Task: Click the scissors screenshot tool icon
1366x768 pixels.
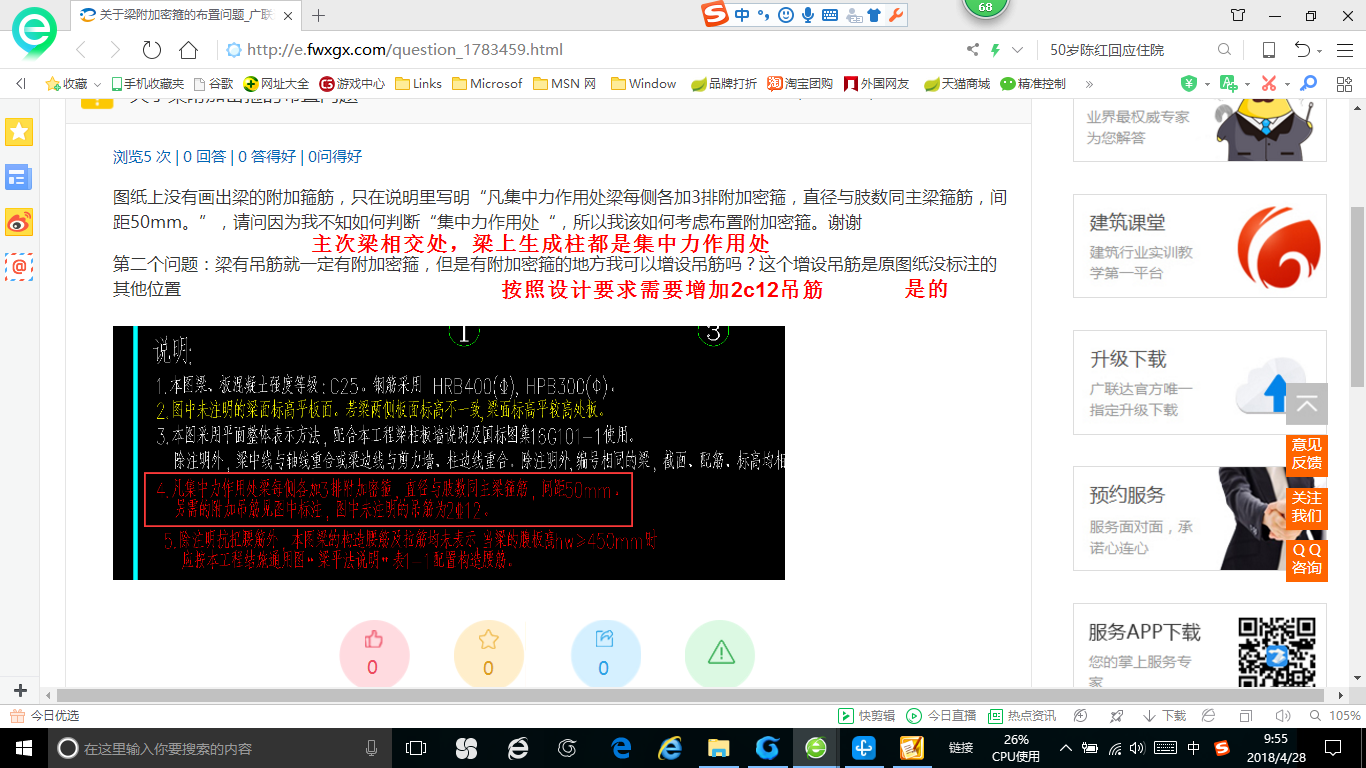Action: coord(1268,84)
